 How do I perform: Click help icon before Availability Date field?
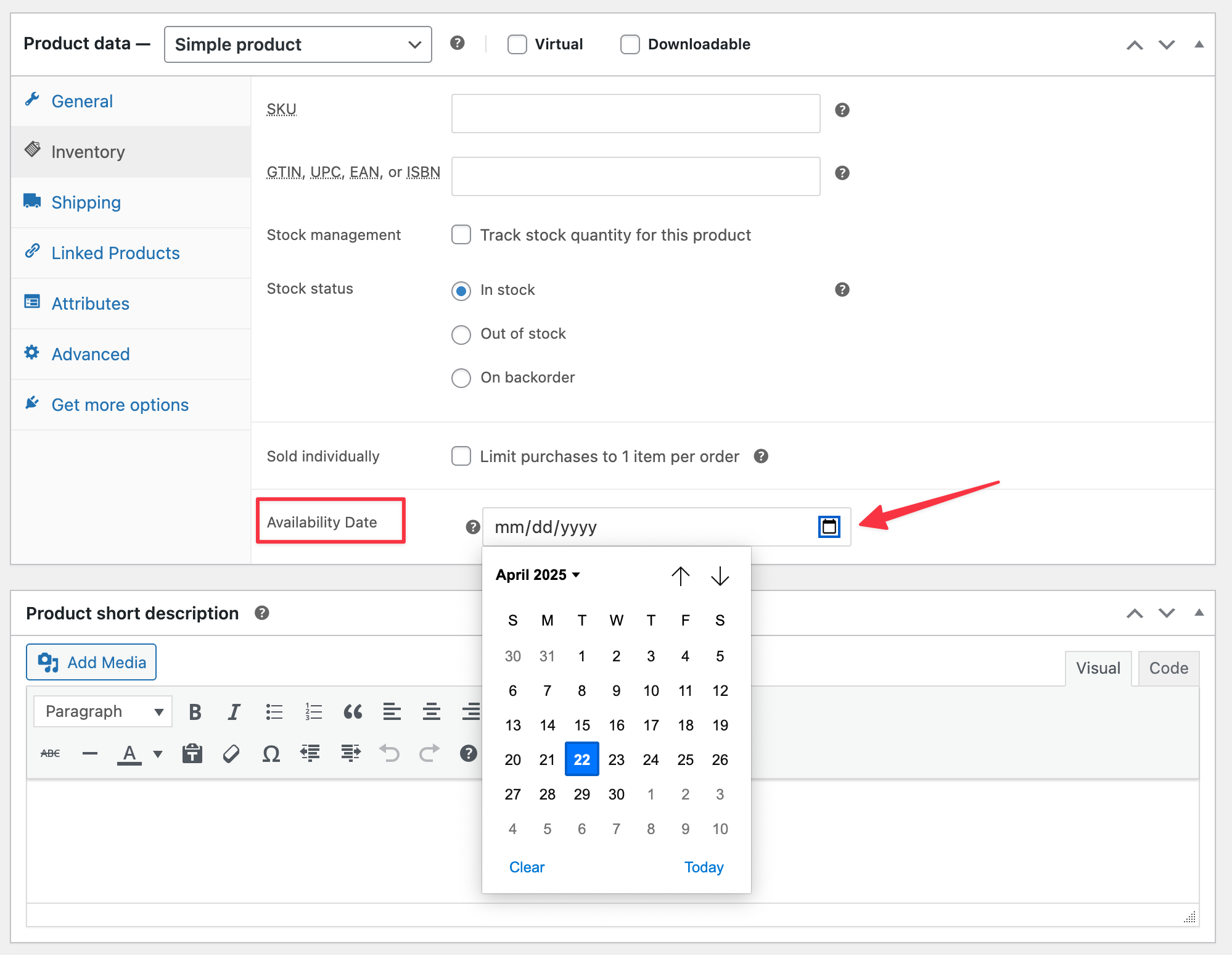click(473, 527)
